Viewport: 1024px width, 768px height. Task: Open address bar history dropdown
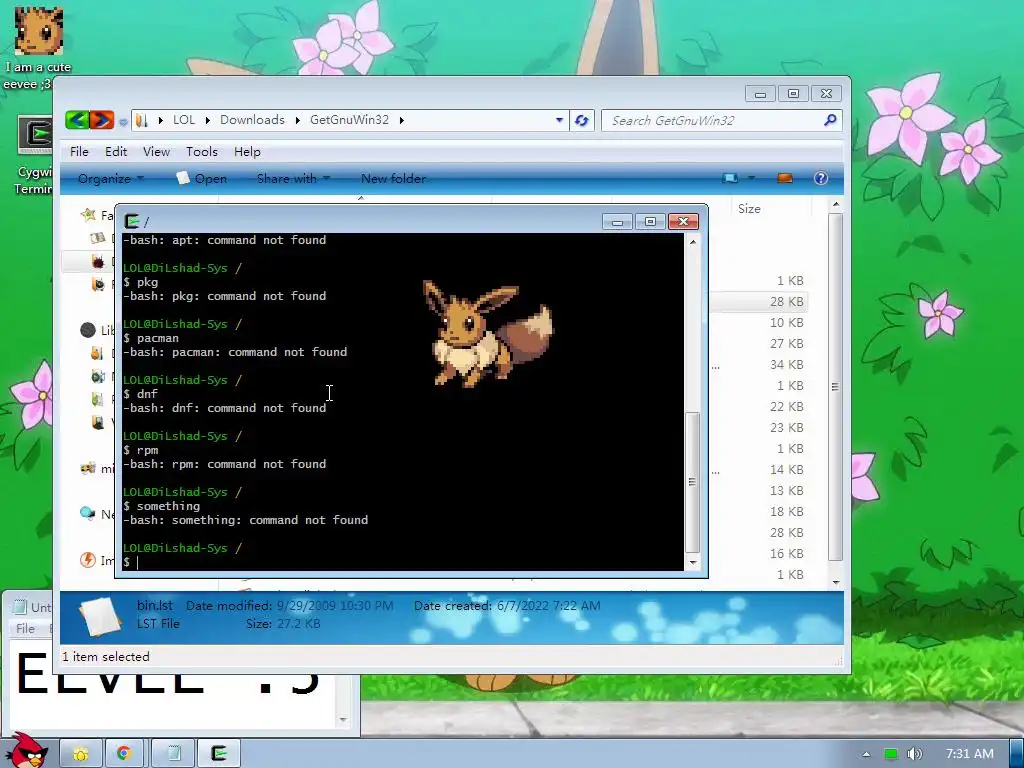coord(559,120)
